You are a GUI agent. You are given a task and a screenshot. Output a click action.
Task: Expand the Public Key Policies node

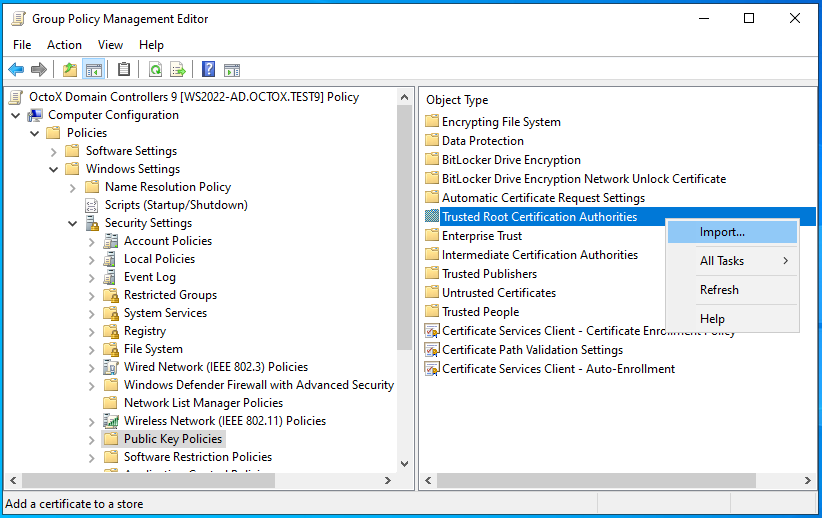91,439
